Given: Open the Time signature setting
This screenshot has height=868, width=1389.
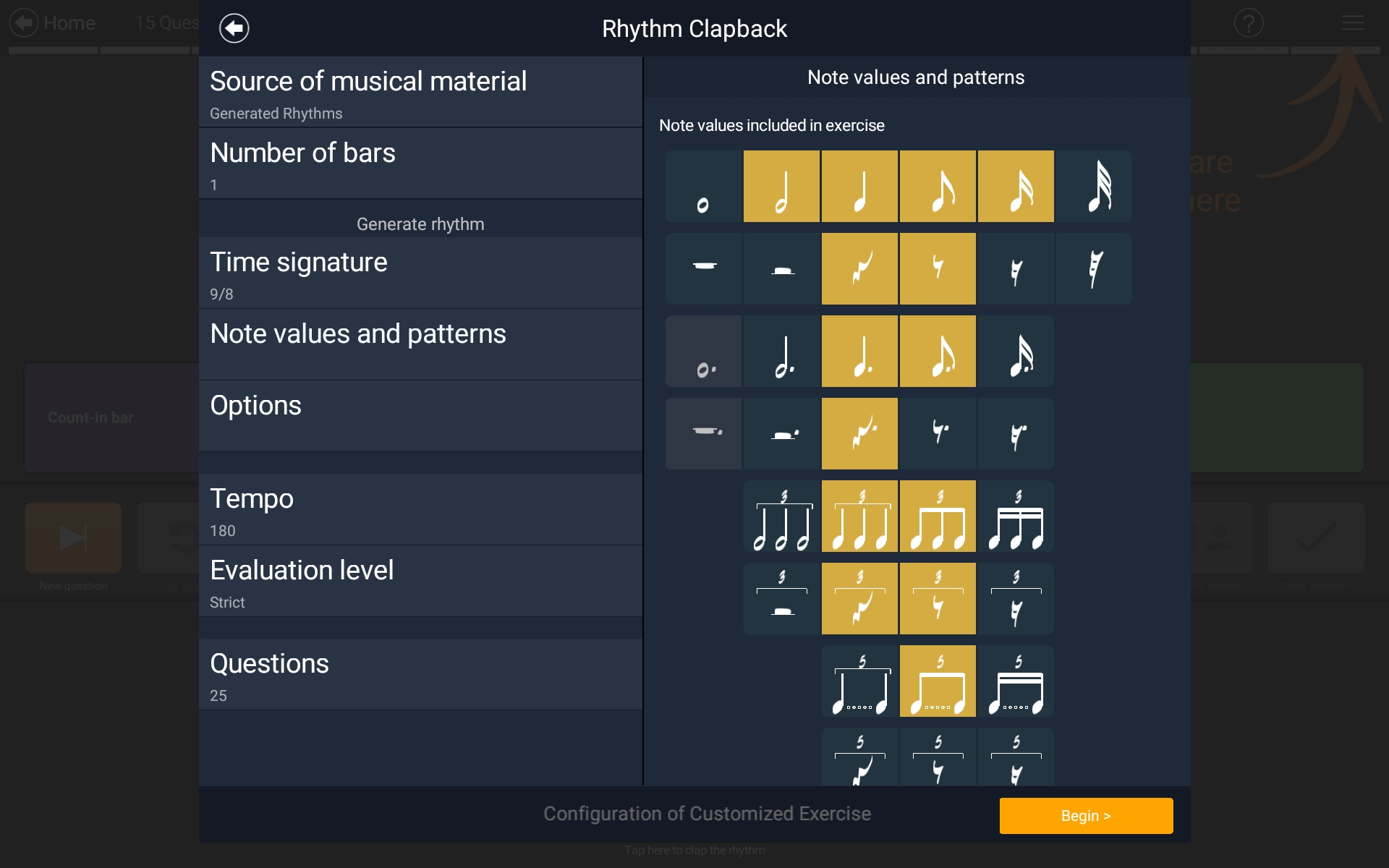Looking at the screenshot, I should coord(420,273).
